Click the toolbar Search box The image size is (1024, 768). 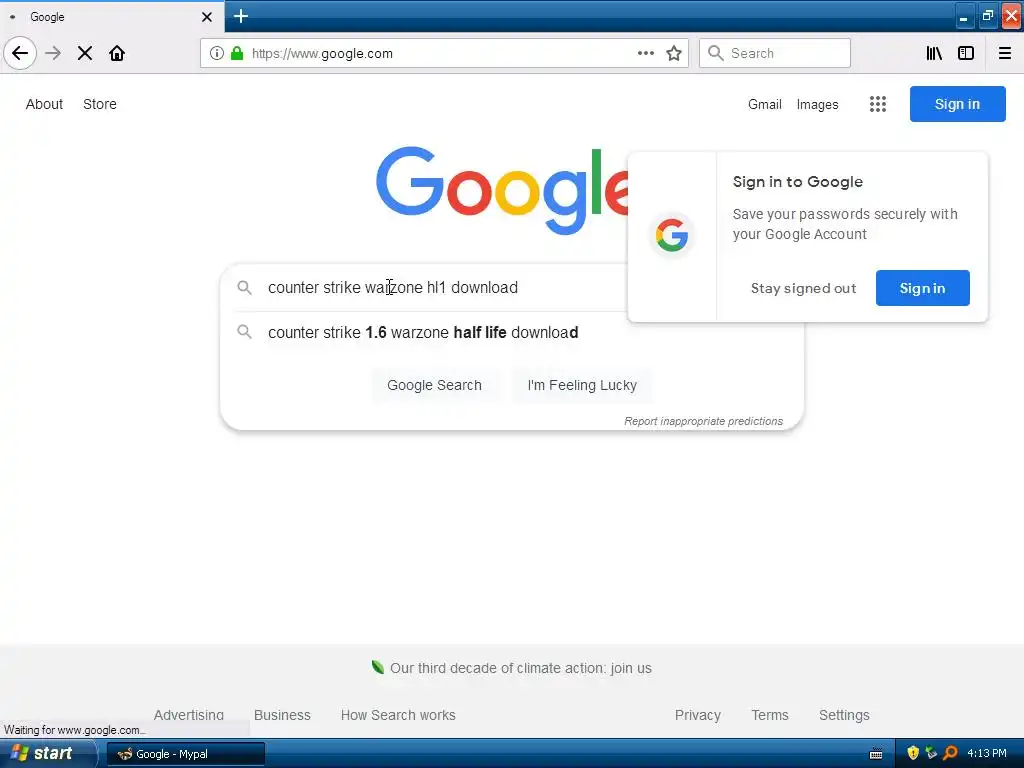[x=775, y=53]
